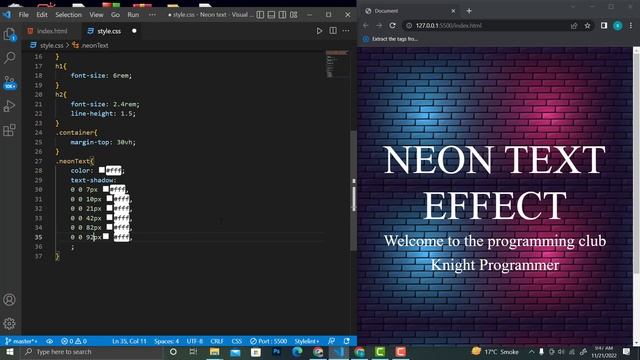
Task: Open the Go menu
Action: point(116,15)
